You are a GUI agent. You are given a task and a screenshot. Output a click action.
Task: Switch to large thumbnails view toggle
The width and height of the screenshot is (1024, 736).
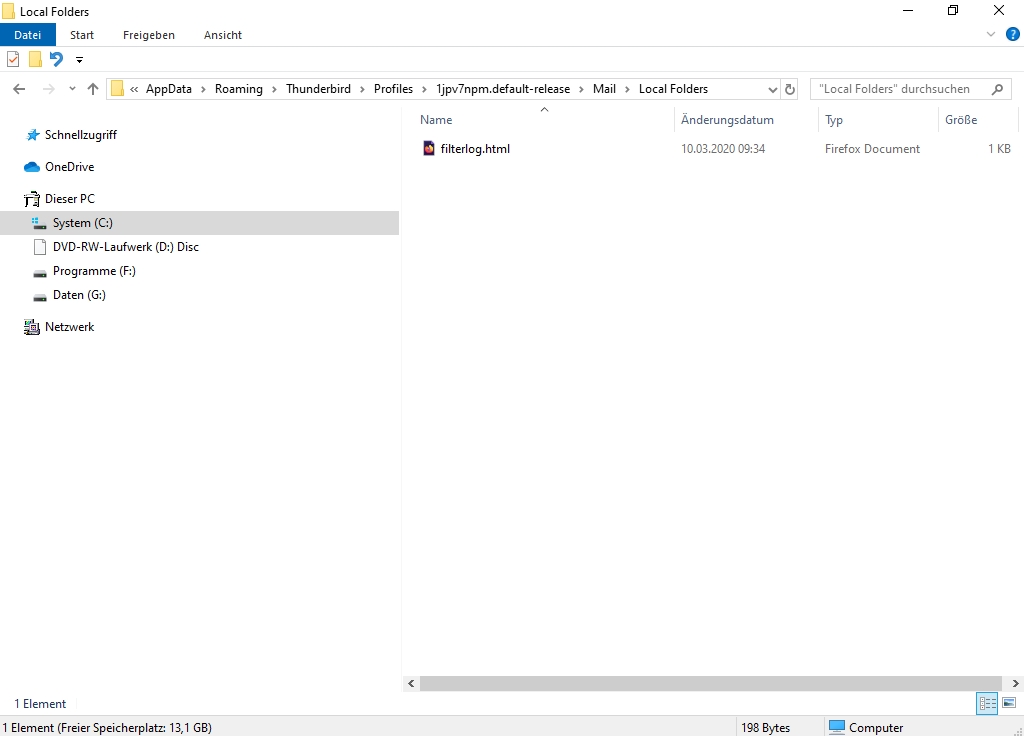point(1009,704)
